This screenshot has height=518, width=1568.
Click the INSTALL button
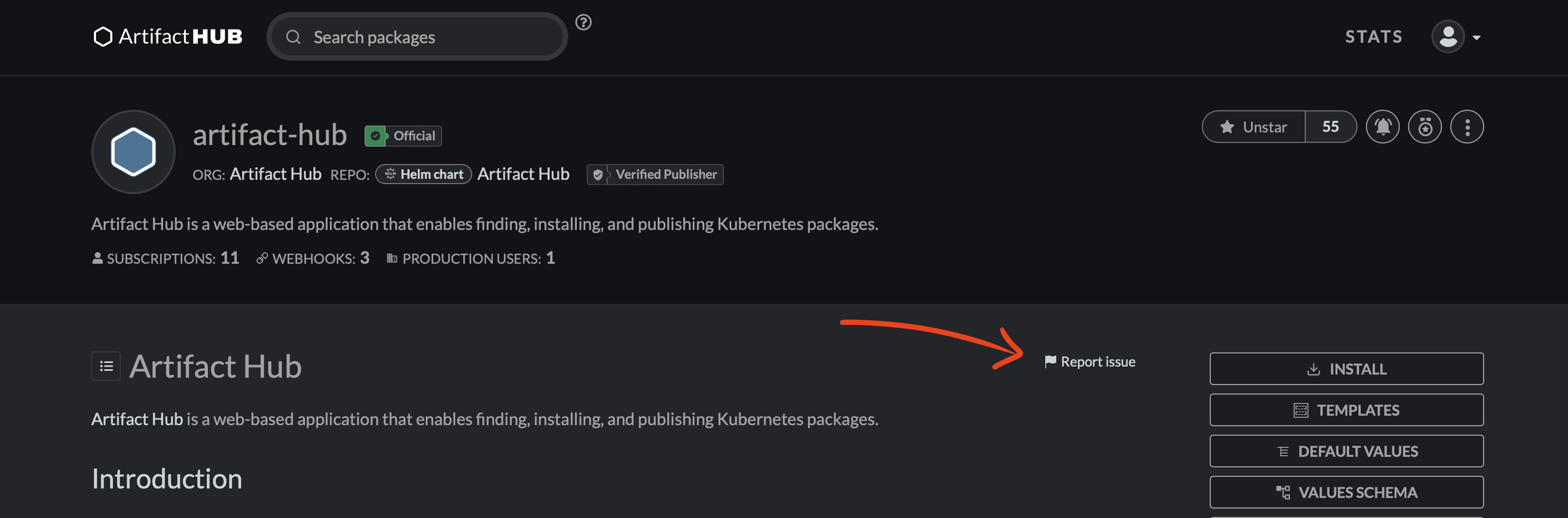(x=1346, y=368)
